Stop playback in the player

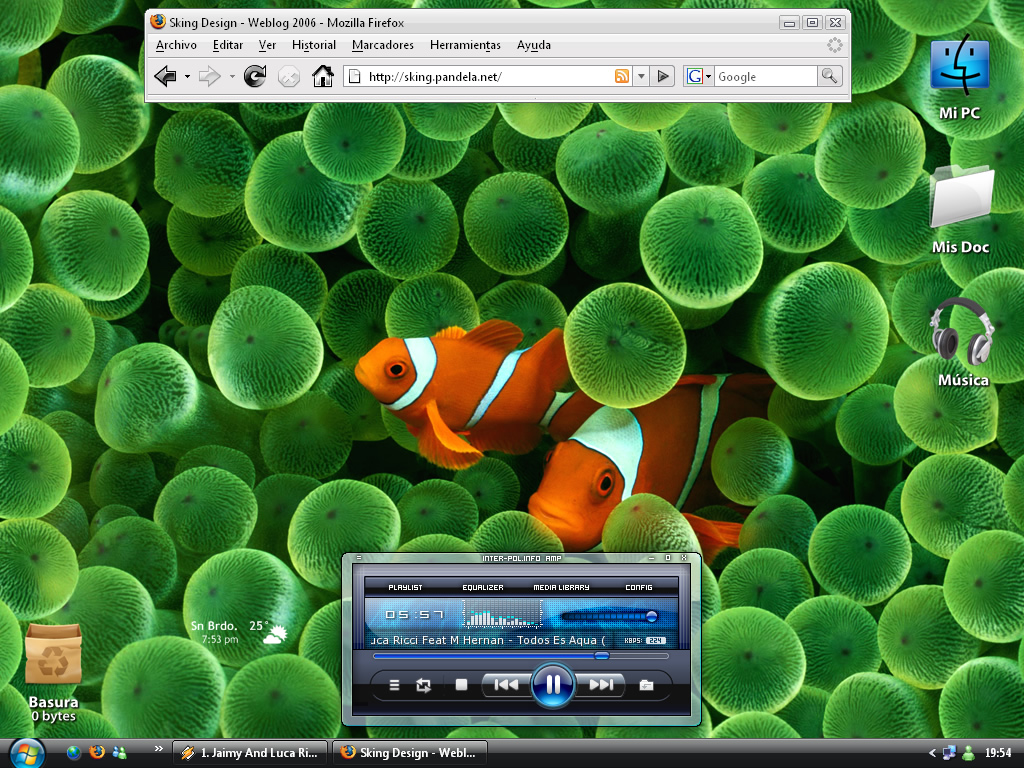461,685
